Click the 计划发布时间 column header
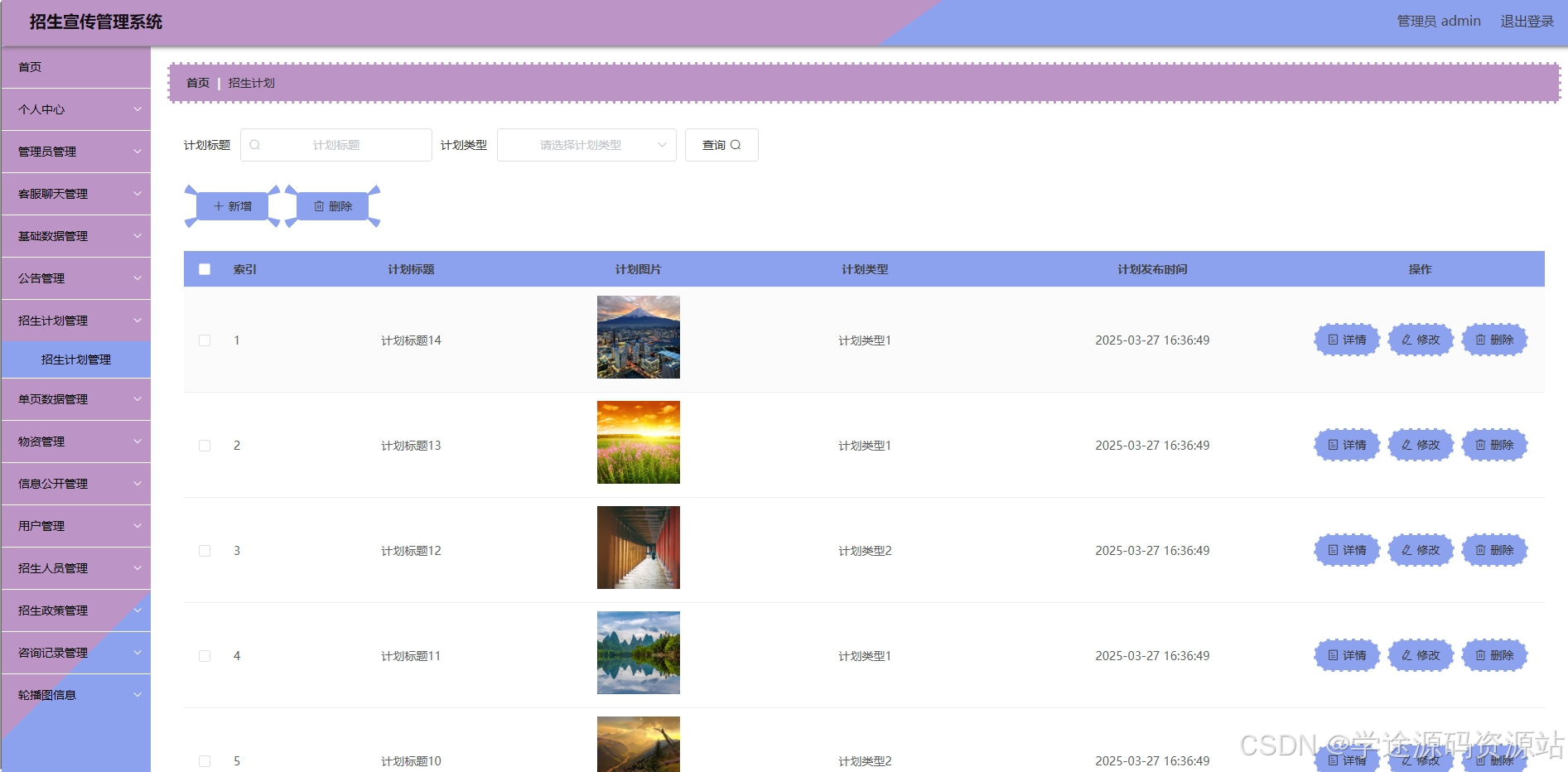Viewport: 1568px width, 772px height. coord(1152,269)
